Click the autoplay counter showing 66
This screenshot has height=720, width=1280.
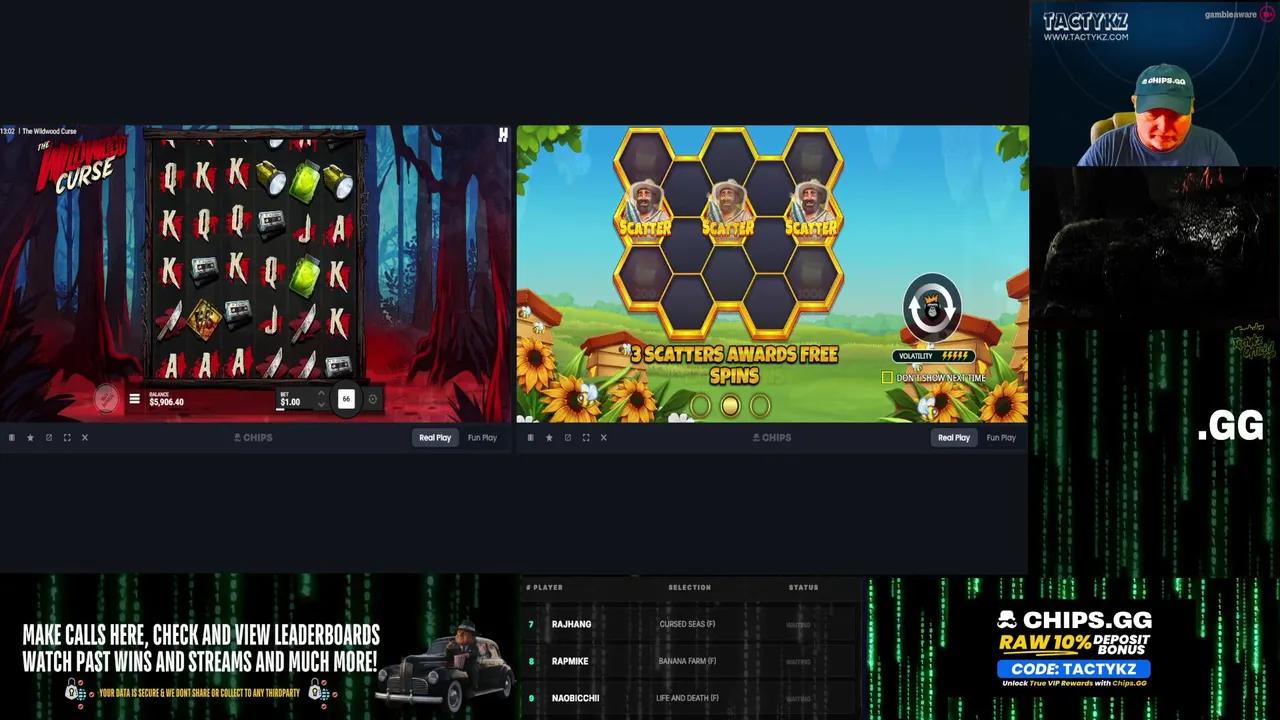click(346, 399)
